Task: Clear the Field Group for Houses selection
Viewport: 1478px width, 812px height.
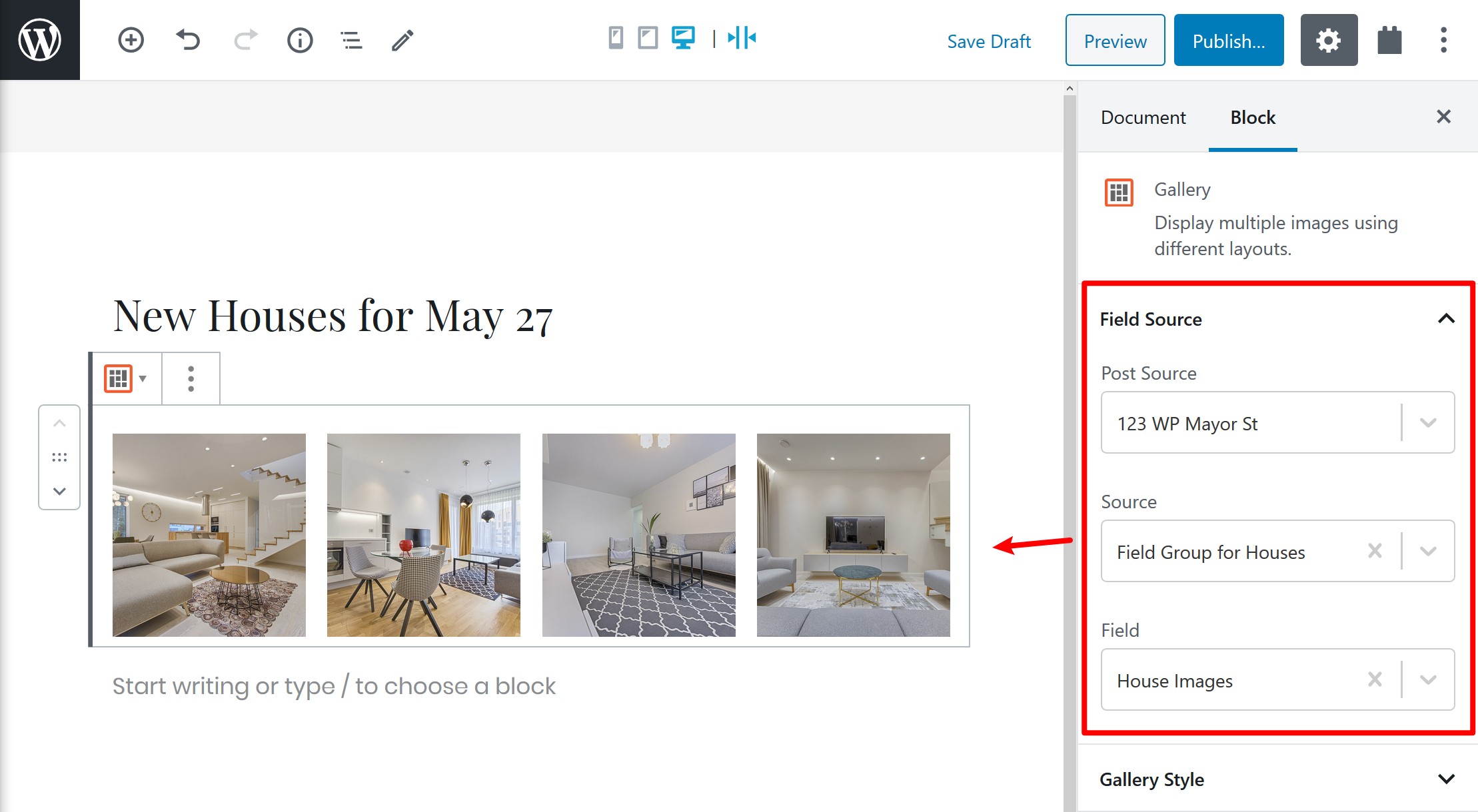Action: 1374,551
